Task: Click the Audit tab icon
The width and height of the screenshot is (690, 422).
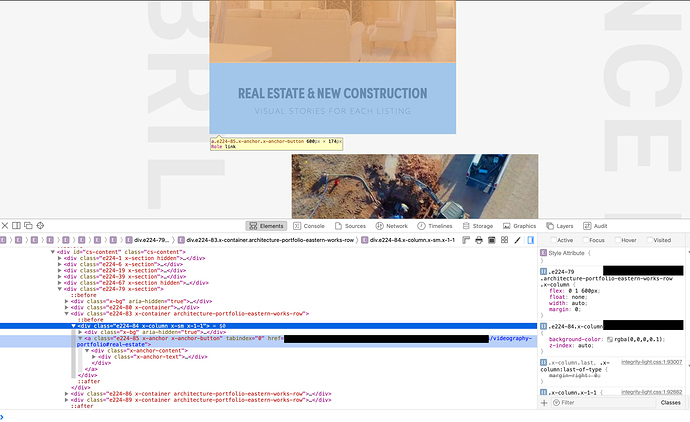Action: (x=587, y=226)
